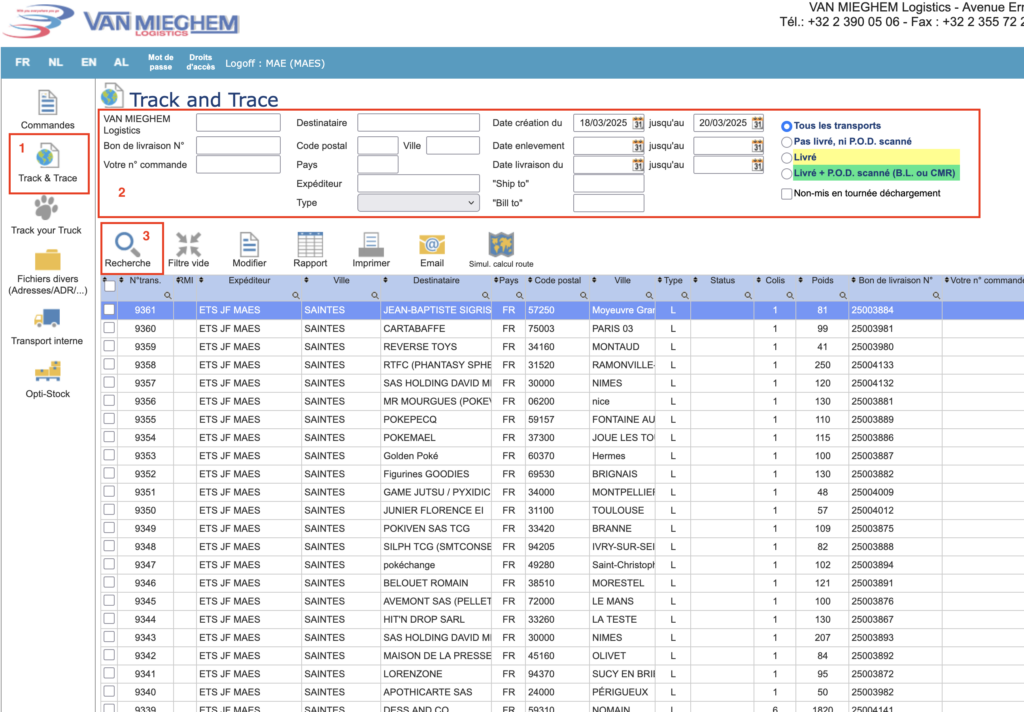Viewport: 1024px width, 712px height.
Task: Expand the Type dropdown
Action: click(417, 203)
